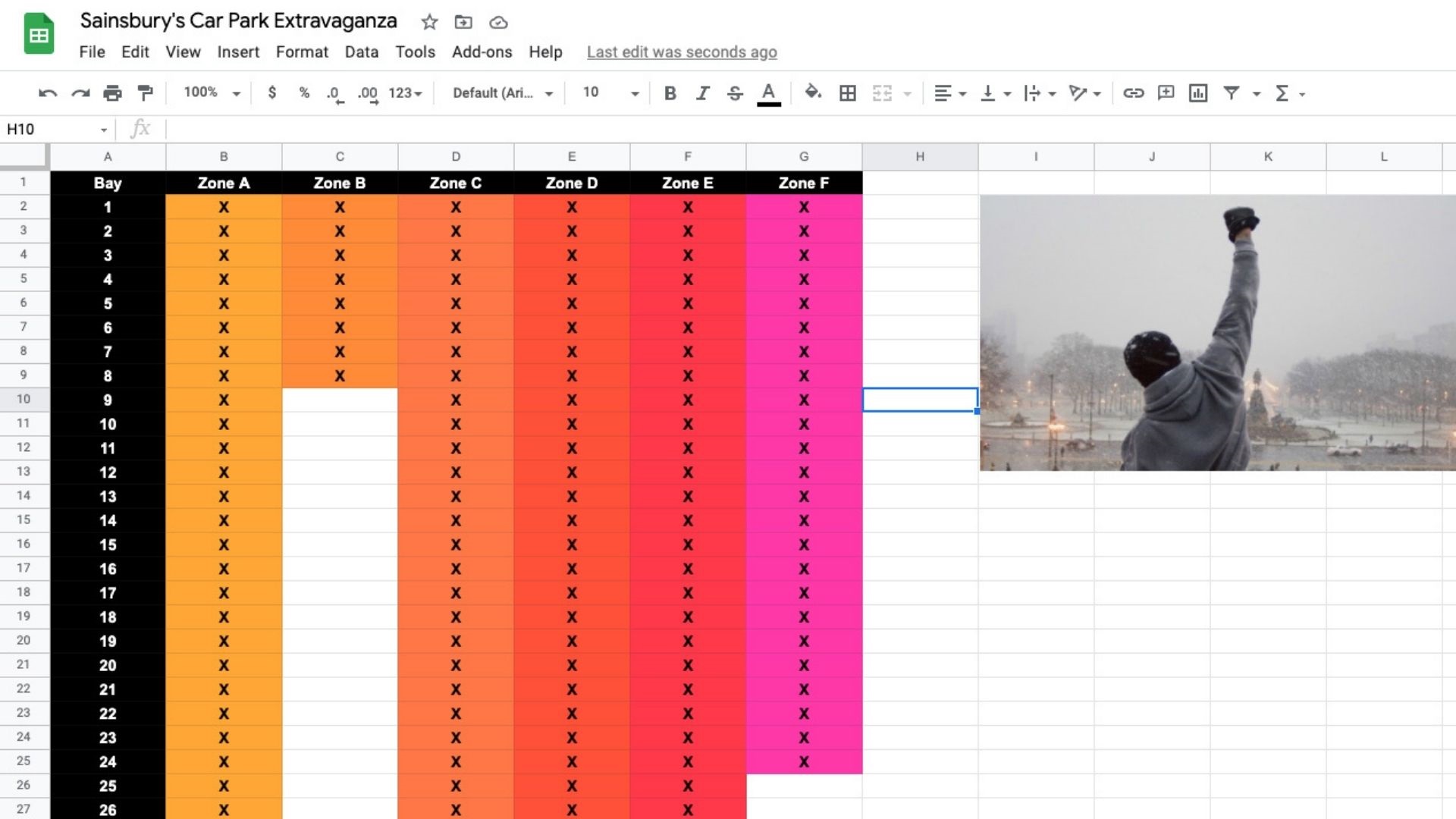
Task: Open the Format menu
Action: point(302,52)
